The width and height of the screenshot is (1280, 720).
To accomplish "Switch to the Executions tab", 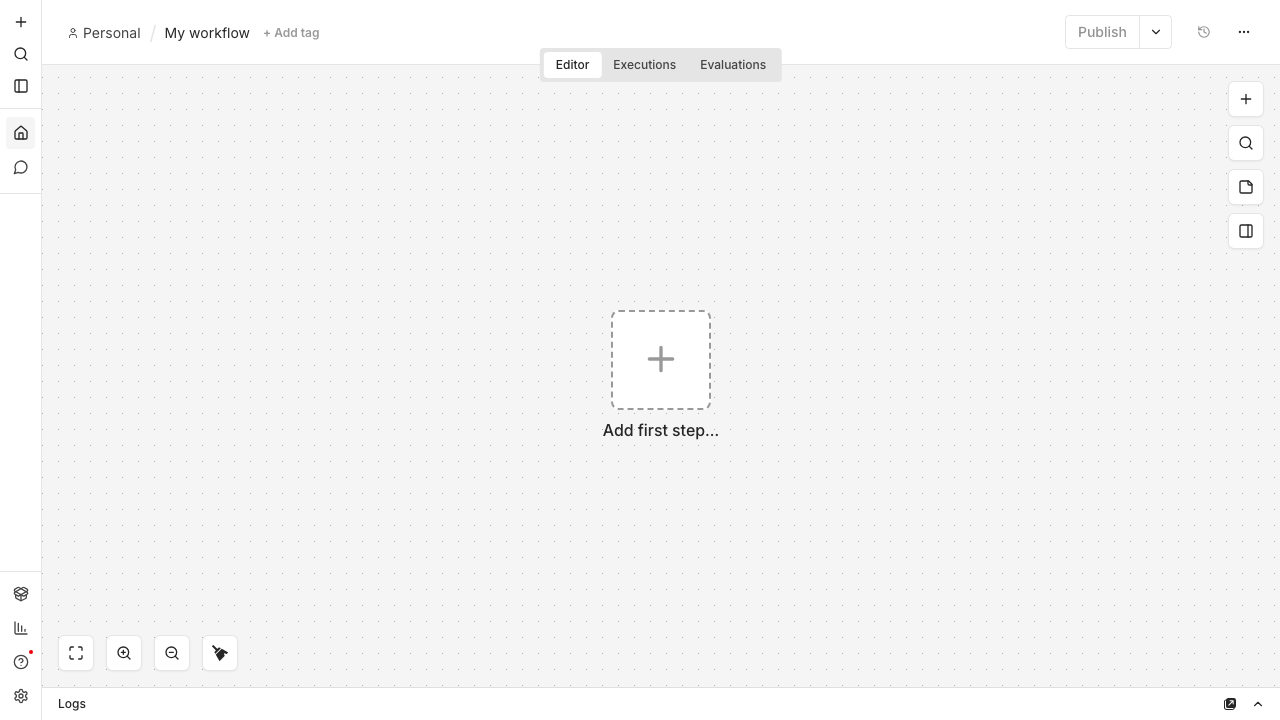I will pos(644,65).
